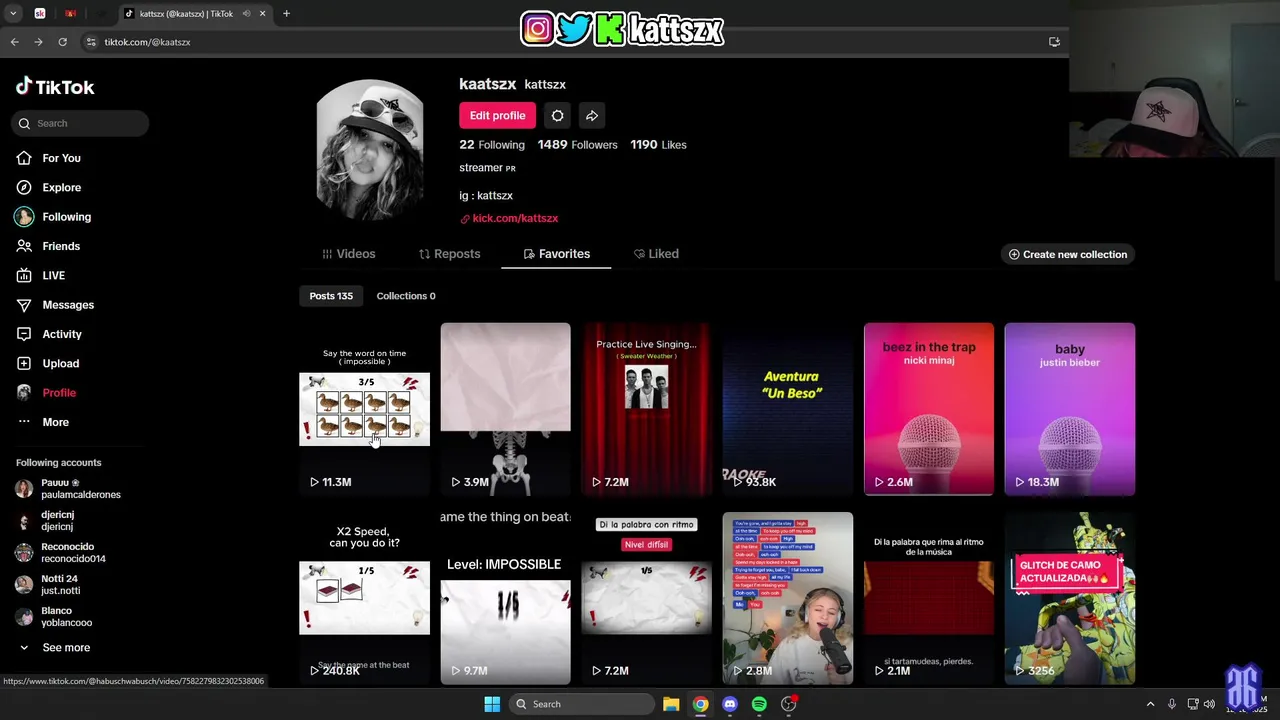Open Spotify from the taskbar

759,704
